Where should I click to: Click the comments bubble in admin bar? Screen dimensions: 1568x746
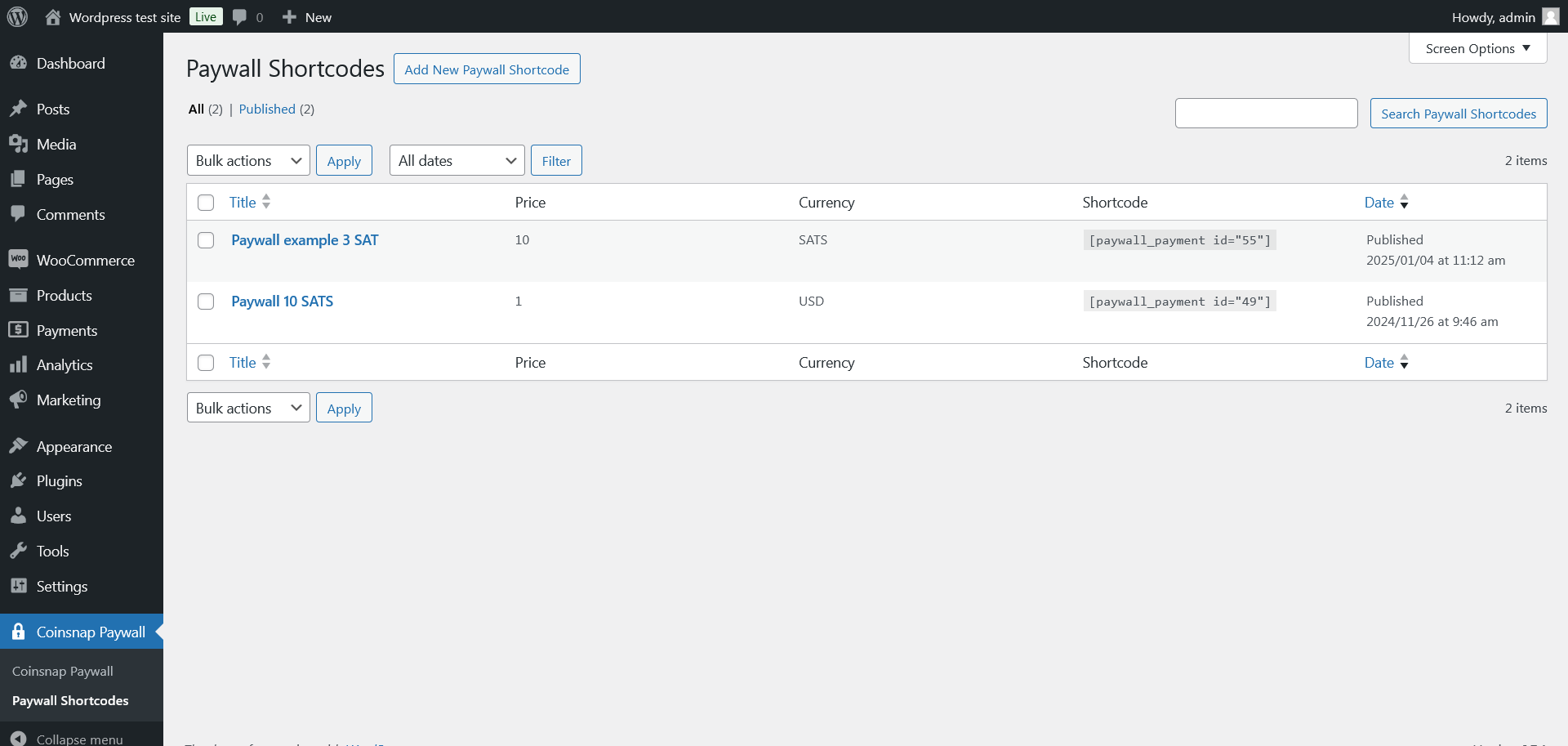(238, 16)
